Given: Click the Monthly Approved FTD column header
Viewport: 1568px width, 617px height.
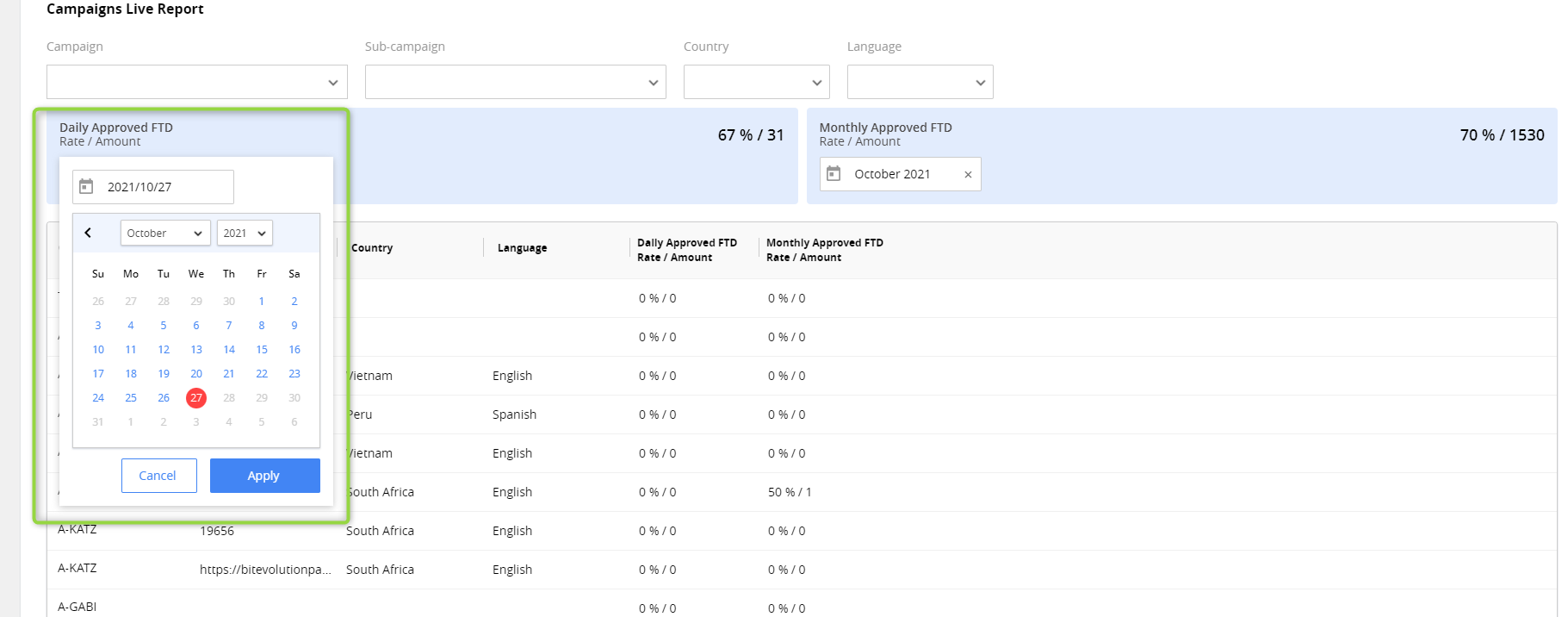Looking at the screenshot, I should pos(825,250).
